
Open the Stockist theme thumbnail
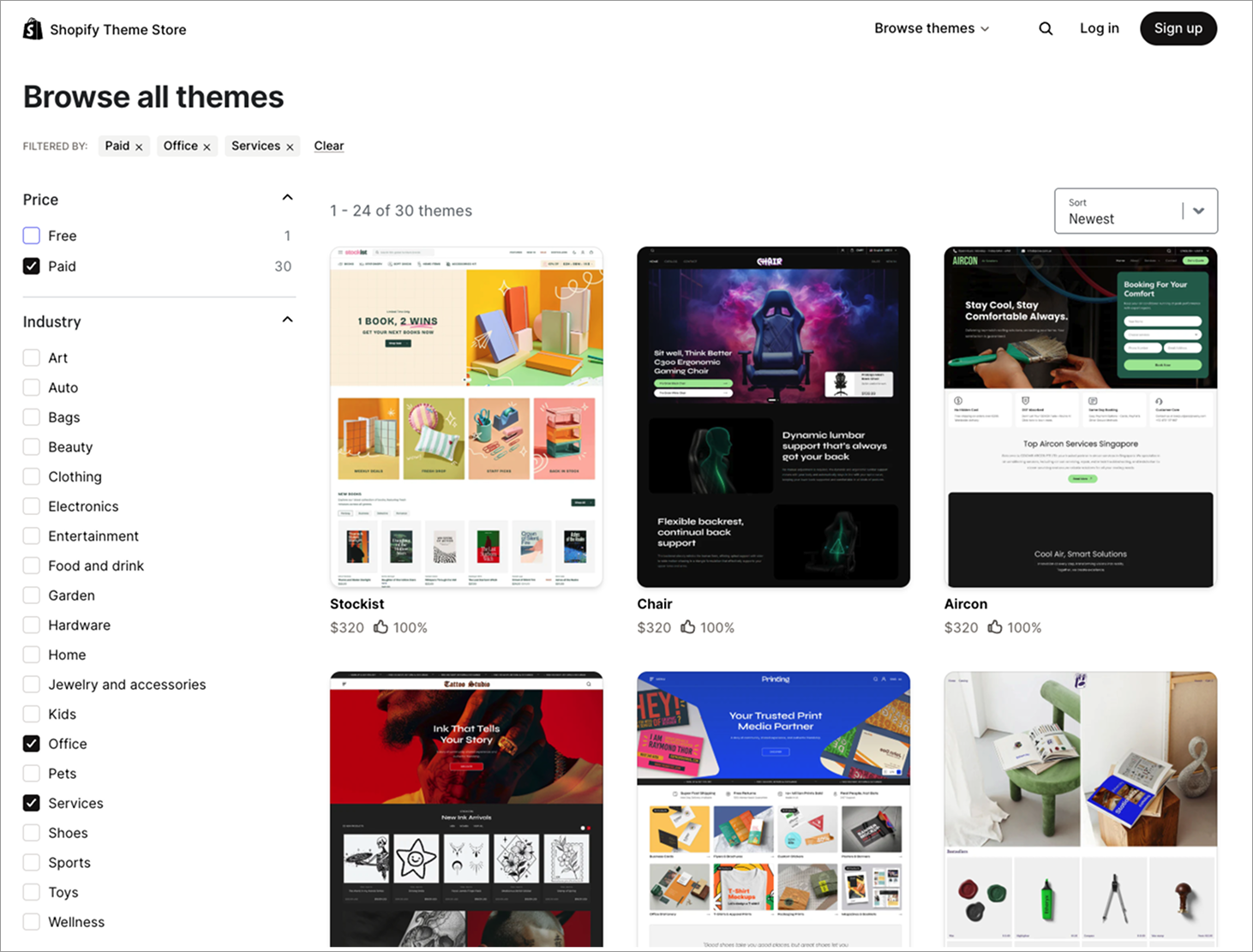(466, 417)
